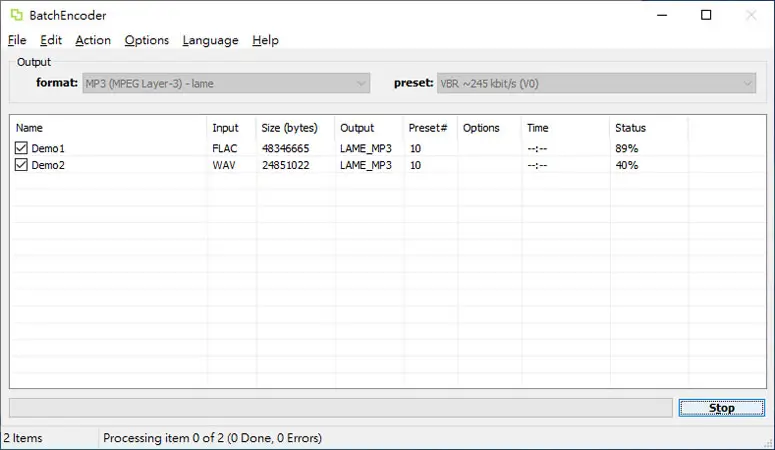Click the overall progress bar
The height and width of the screenshot is (450, 775).
point(341,408)
